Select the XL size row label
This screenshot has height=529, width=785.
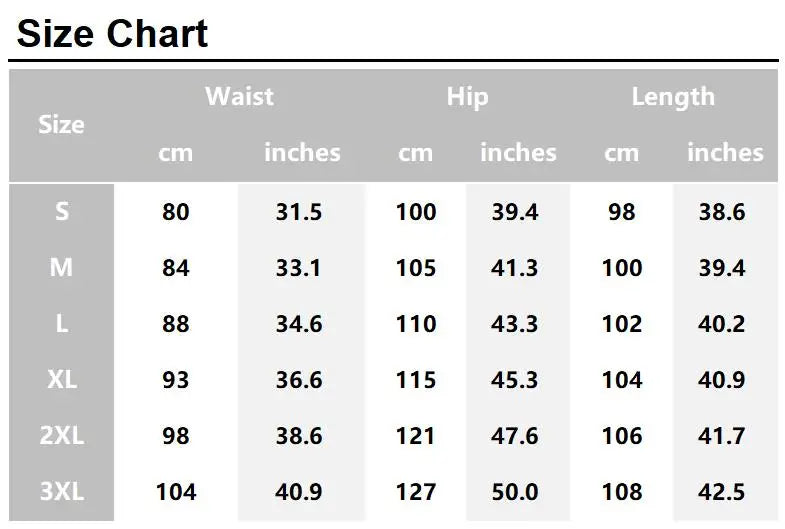coord(62,380)
